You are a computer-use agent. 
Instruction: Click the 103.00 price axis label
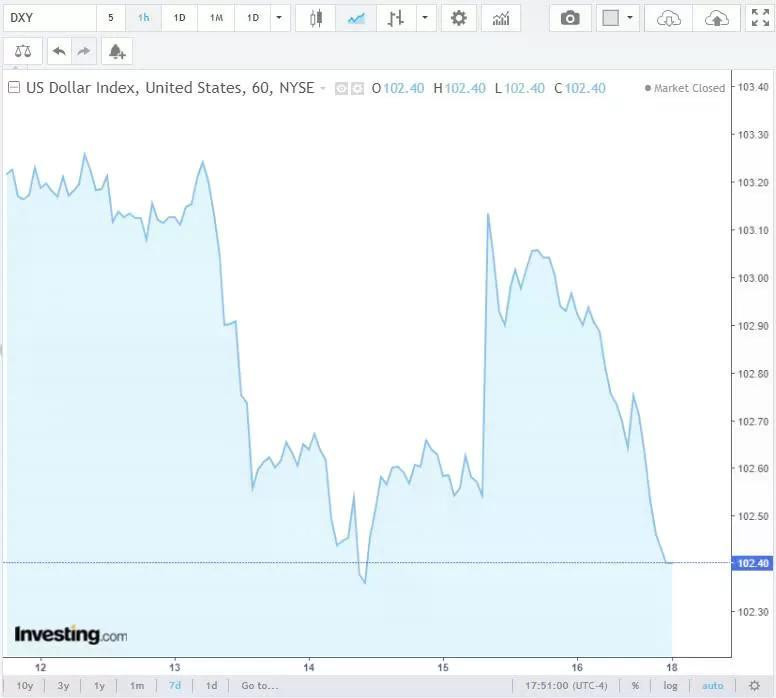753,278
